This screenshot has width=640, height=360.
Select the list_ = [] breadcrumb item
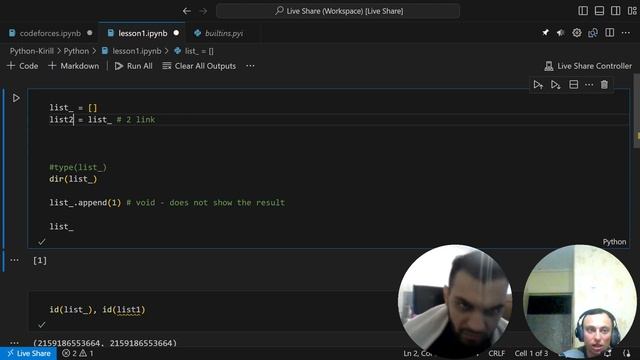(194, 51)
